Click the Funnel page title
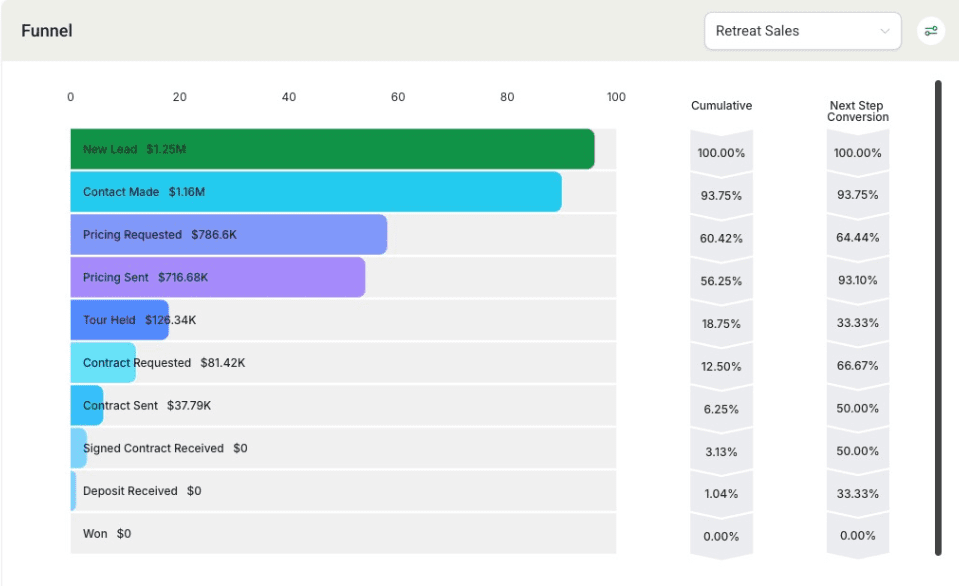This screenshot has width=959, height=586. tap(48, 30)
